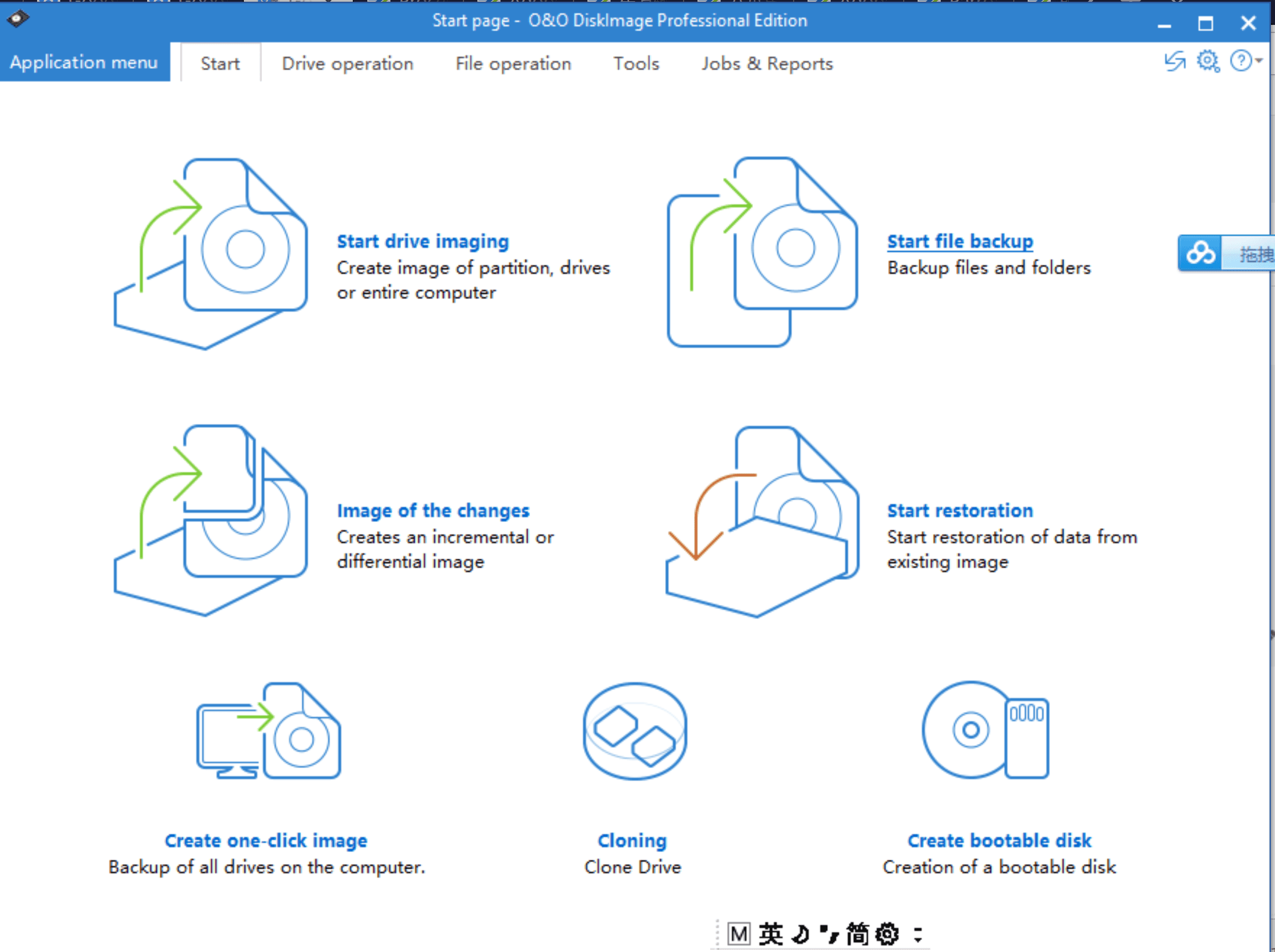
Task: Click the Start restoration icon with orange arrow
Action: click(x=762, y=521)
